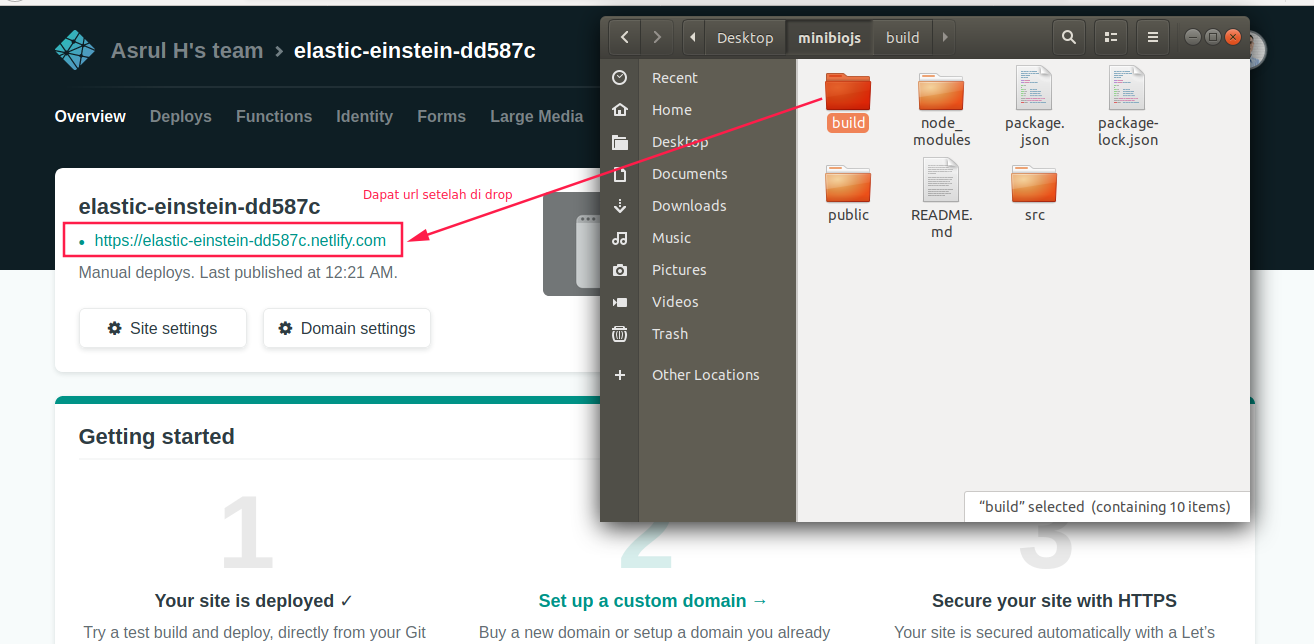This screenshot has width=1314, height=644.
Task: Open Asrul H's team breadcrumb
Action: (x=187, y=51)
